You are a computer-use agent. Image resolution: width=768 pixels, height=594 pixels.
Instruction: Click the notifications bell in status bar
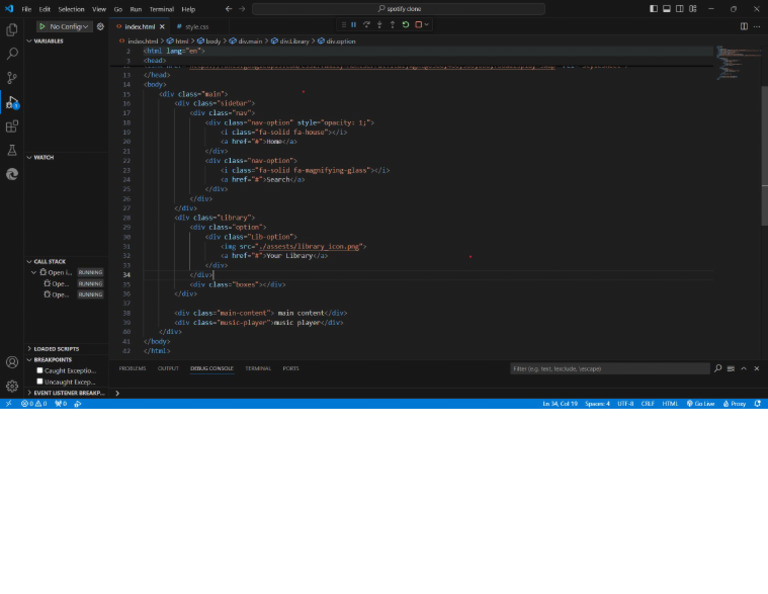pyautogui.click(x=757, y=404)
